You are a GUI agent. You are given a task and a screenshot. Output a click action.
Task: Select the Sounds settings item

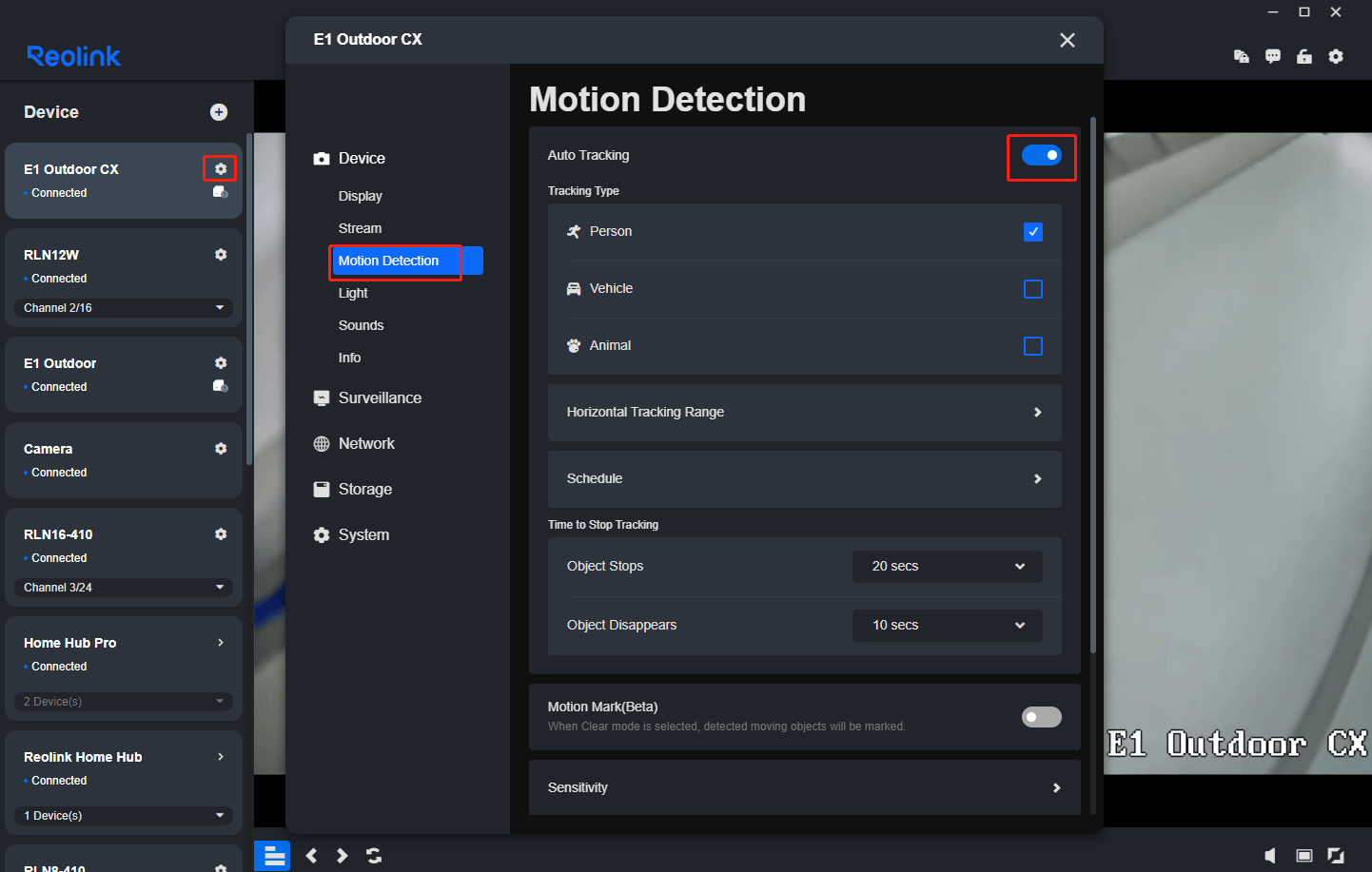click(x=362, y=325)
